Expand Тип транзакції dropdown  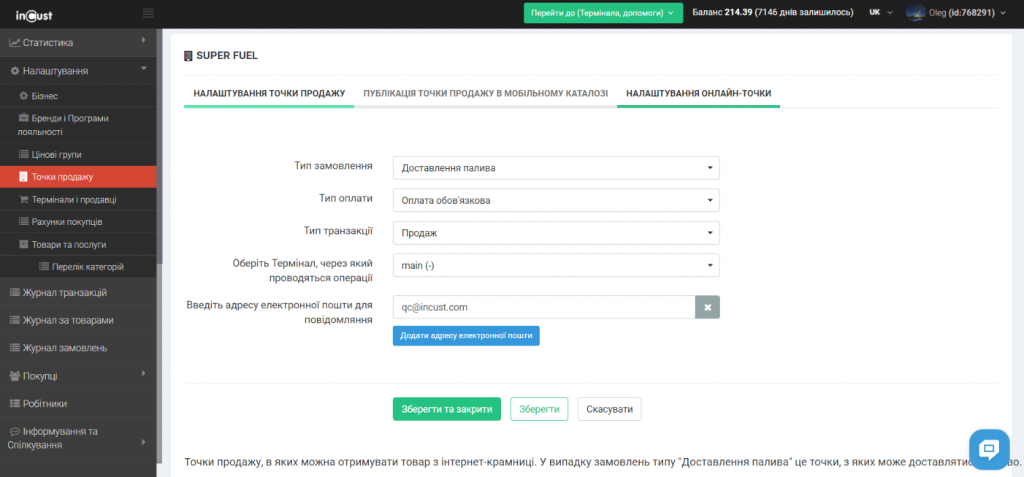coord(555,232)
